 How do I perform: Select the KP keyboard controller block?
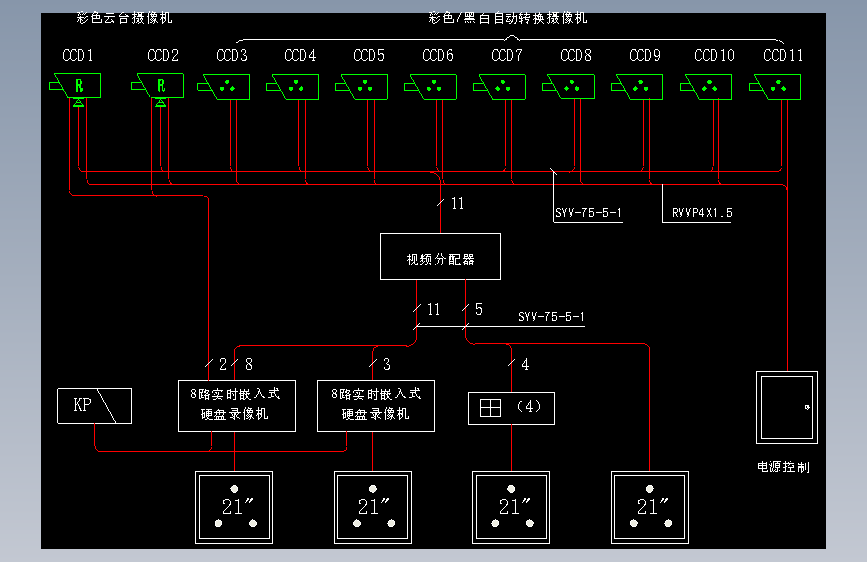click(95, 406)
